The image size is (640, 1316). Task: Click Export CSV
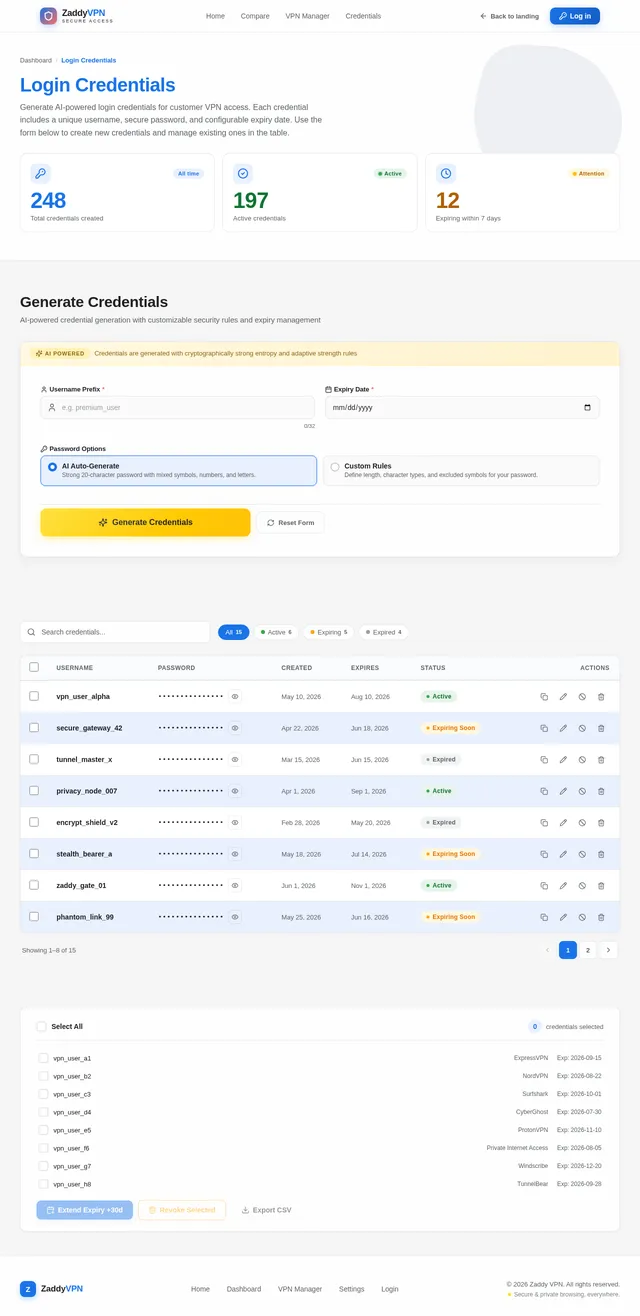click(266, 1210)
